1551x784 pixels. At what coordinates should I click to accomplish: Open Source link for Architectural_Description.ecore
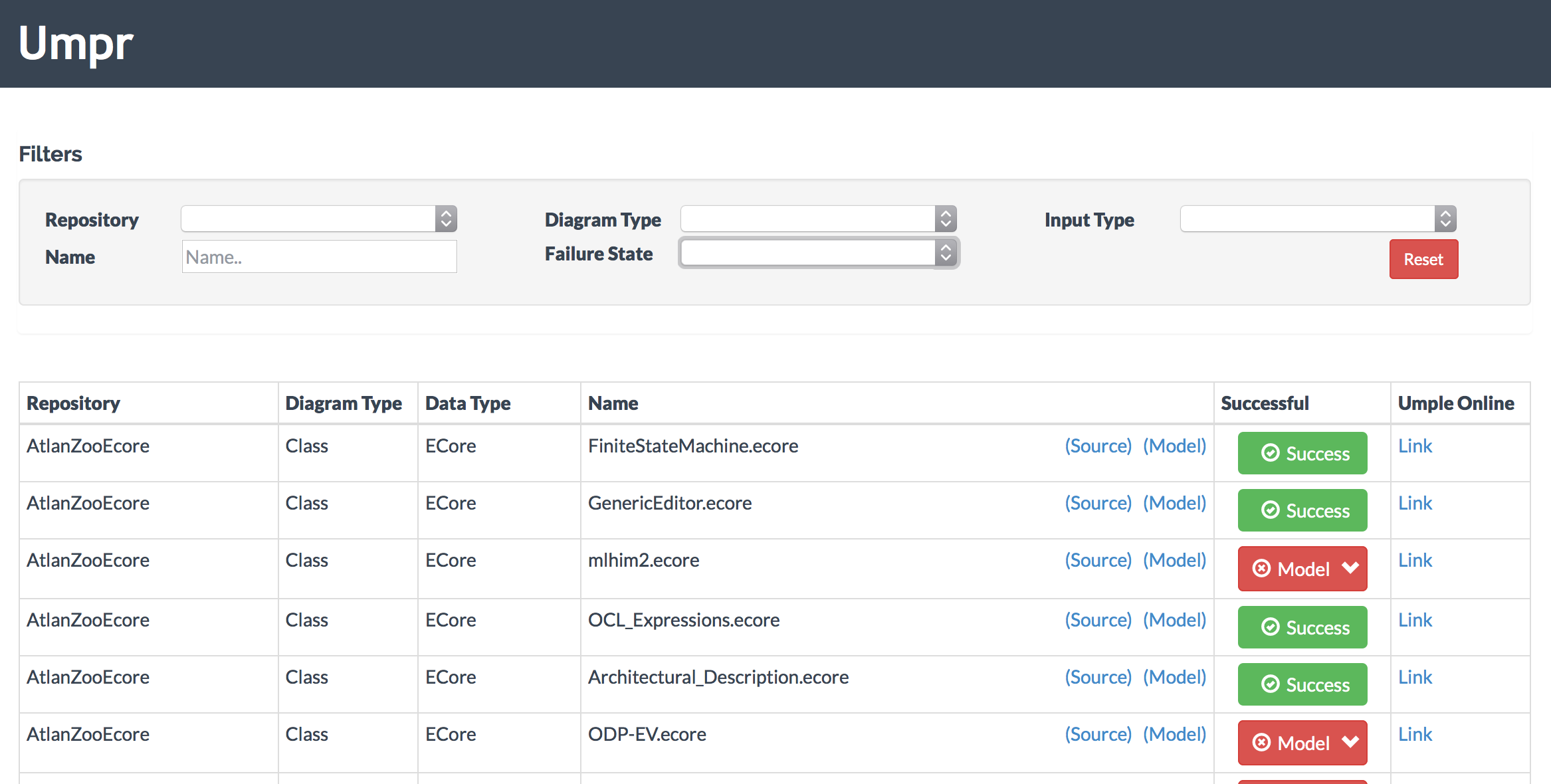[1098, 677]
